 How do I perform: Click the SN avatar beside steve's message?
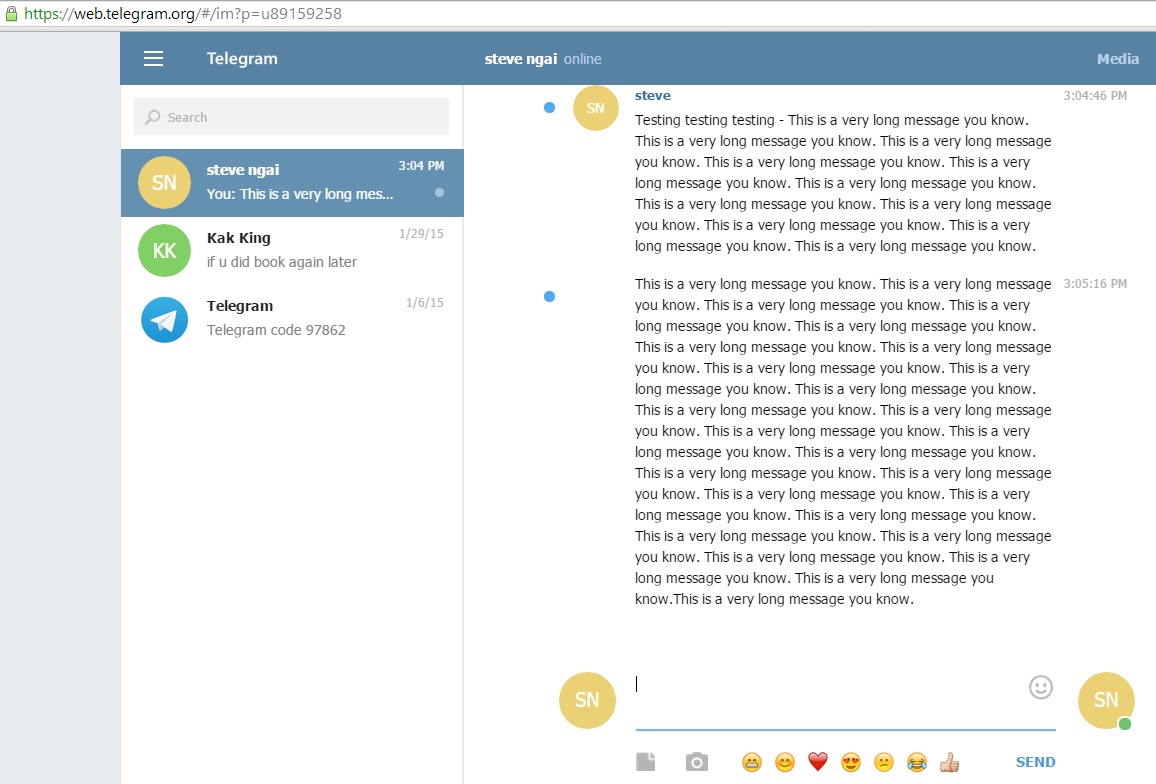596,108
